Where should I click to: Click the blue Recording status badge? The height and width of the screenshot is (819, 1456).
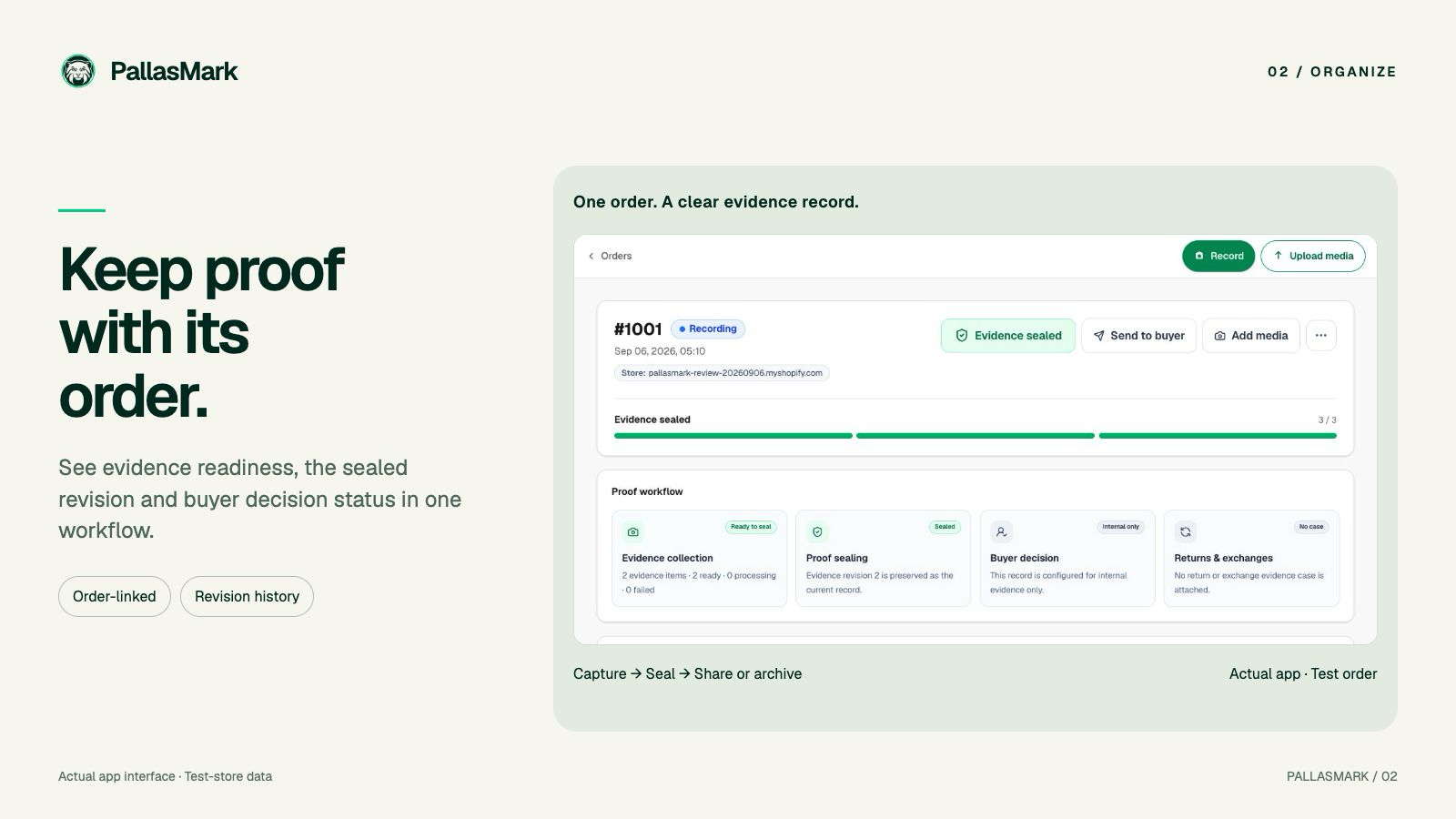[x=708, y=329]
